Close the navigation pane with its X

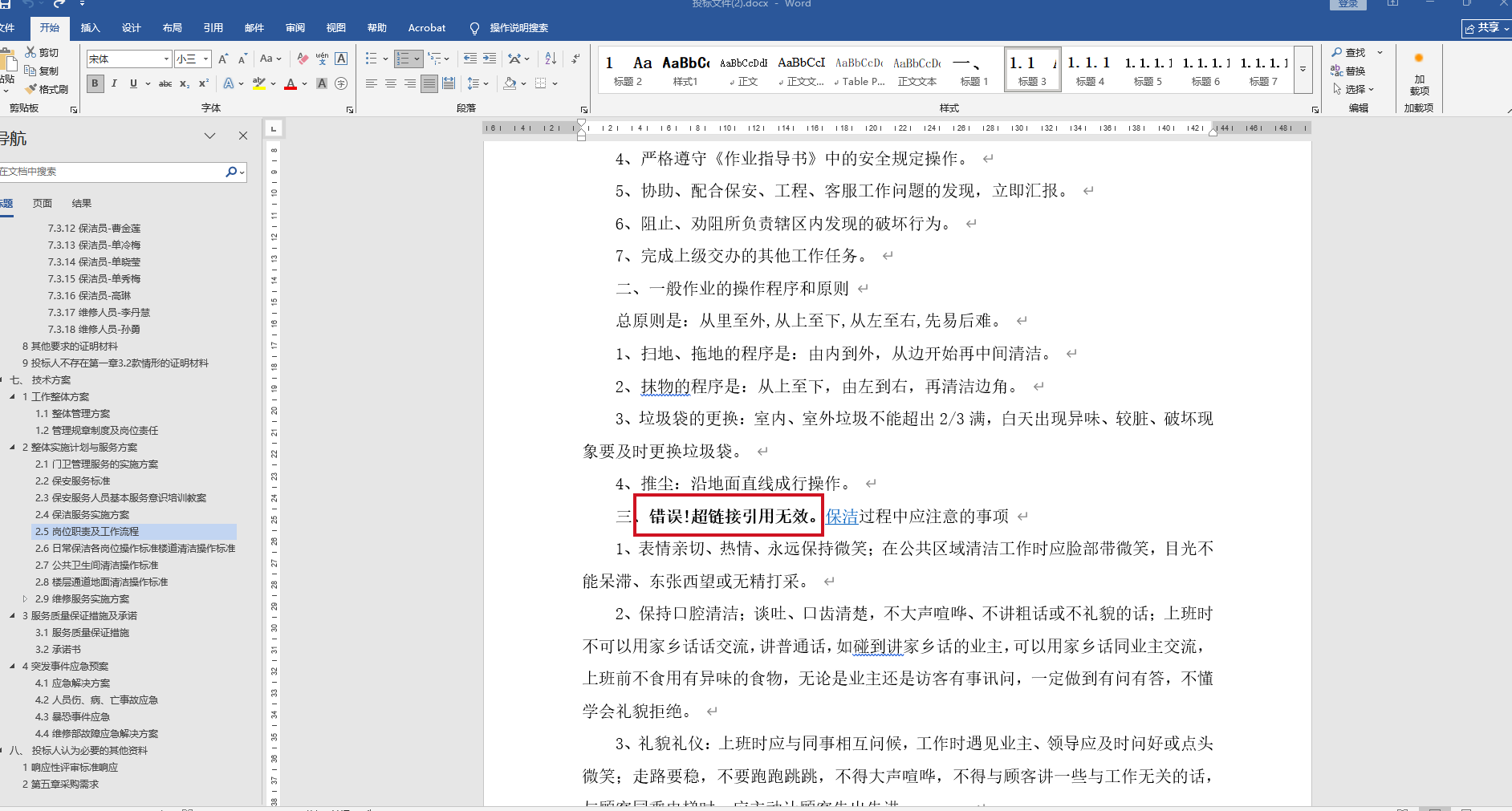tap(243, 136)
